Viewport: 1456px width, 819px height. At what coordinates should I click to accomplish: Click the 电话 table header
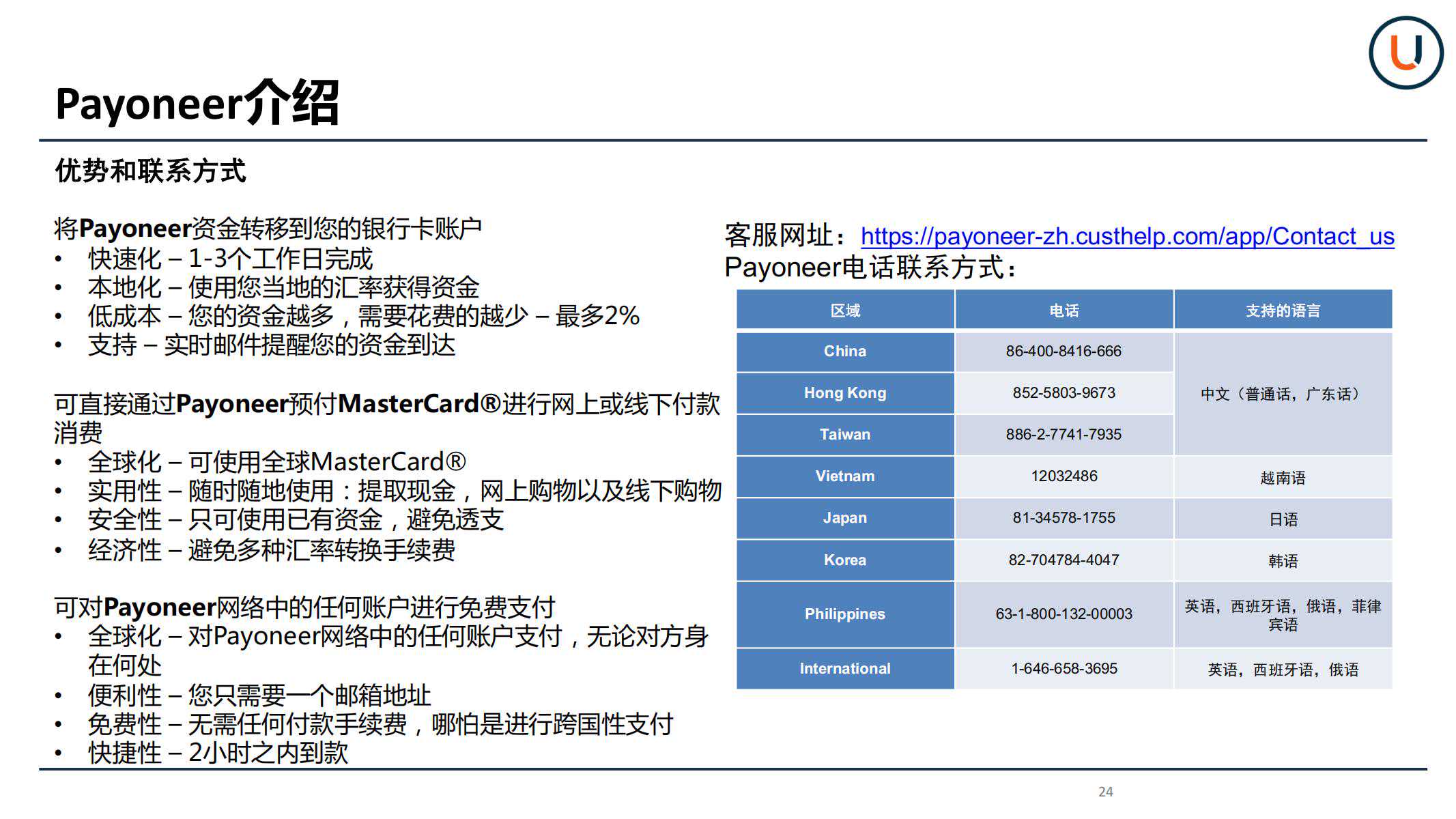[1064, 311]
